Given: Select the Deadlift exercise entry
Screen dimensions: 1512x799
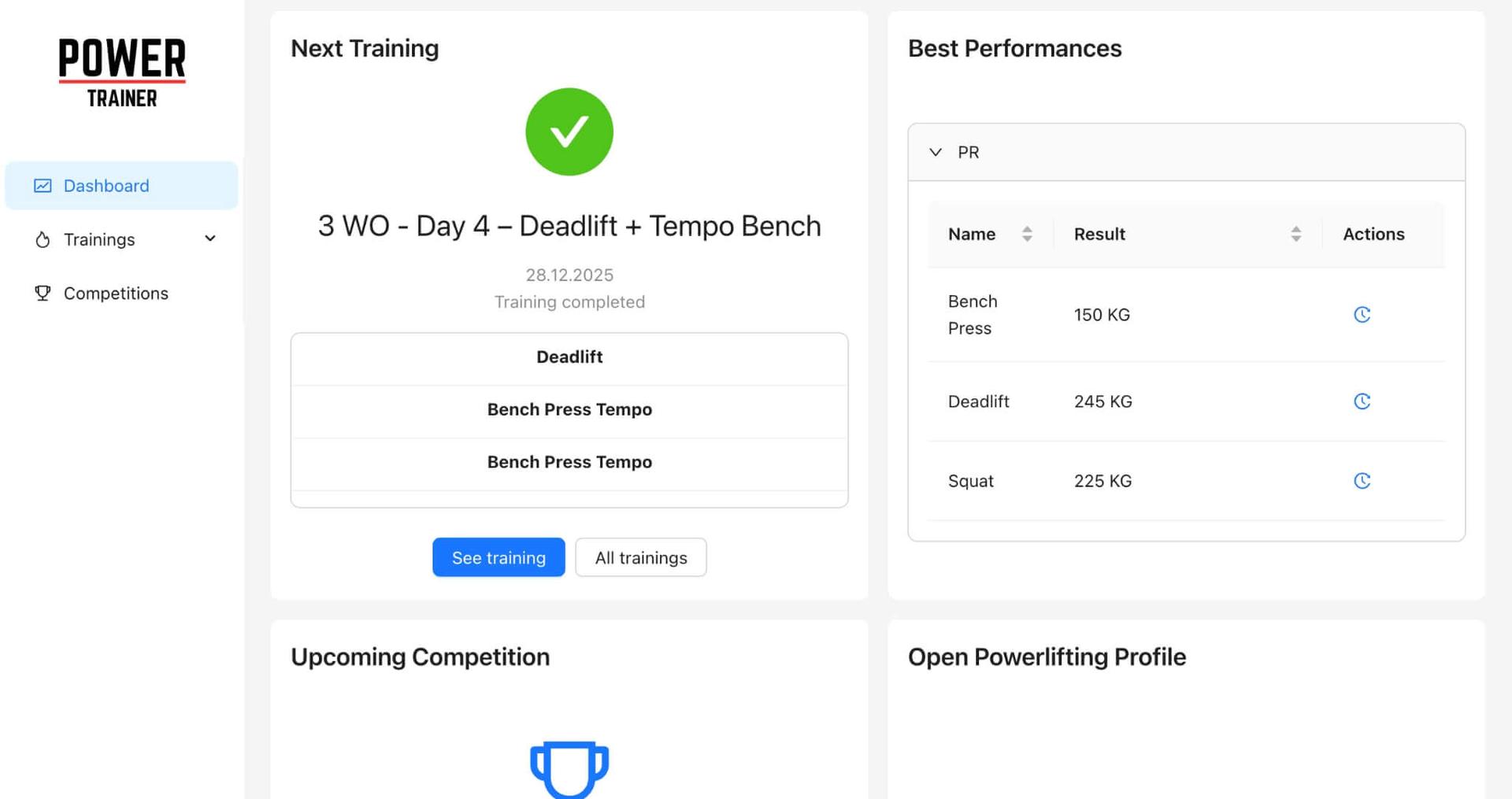Looking at the screenshot, I should [x=569, y=357].
